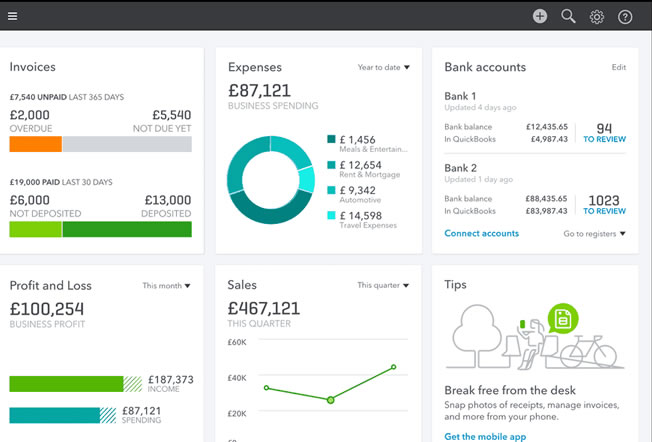
Task: Click the last point on the sales line
Action: click(x=393, y=367)
